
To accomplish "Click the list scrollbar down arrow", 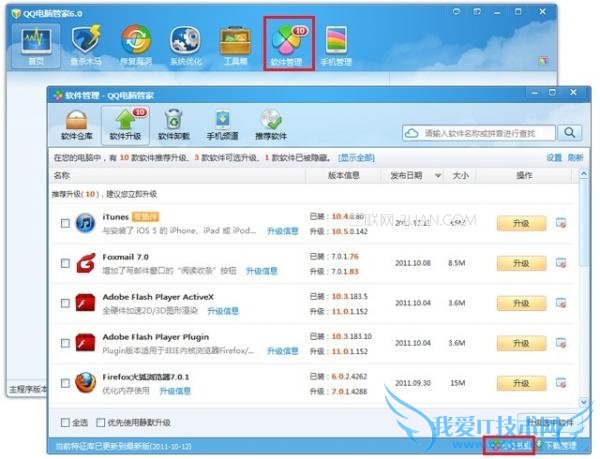I will (584, 402).
